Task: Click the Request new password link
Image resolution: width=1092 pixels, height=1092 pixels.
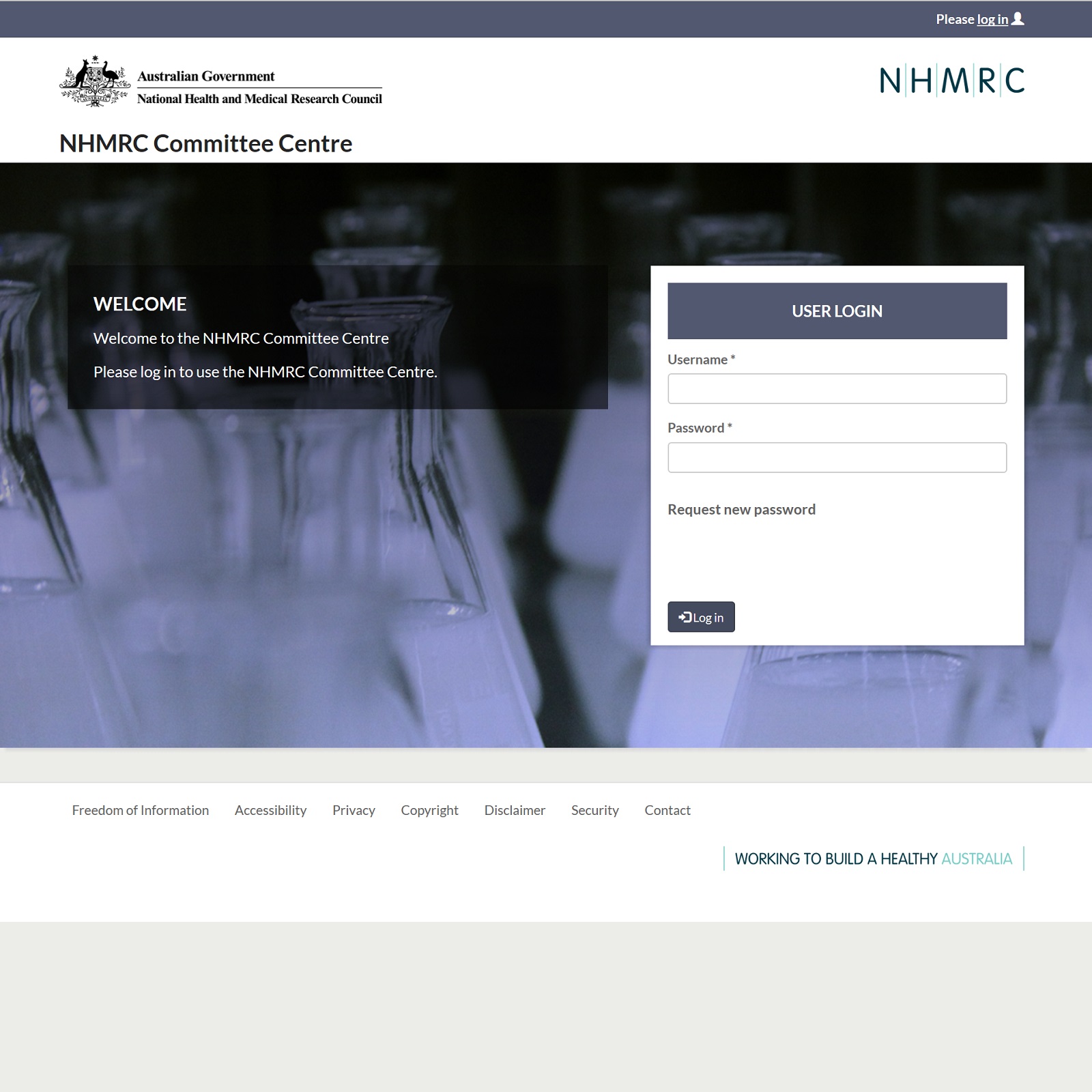Action: [741, 509]
